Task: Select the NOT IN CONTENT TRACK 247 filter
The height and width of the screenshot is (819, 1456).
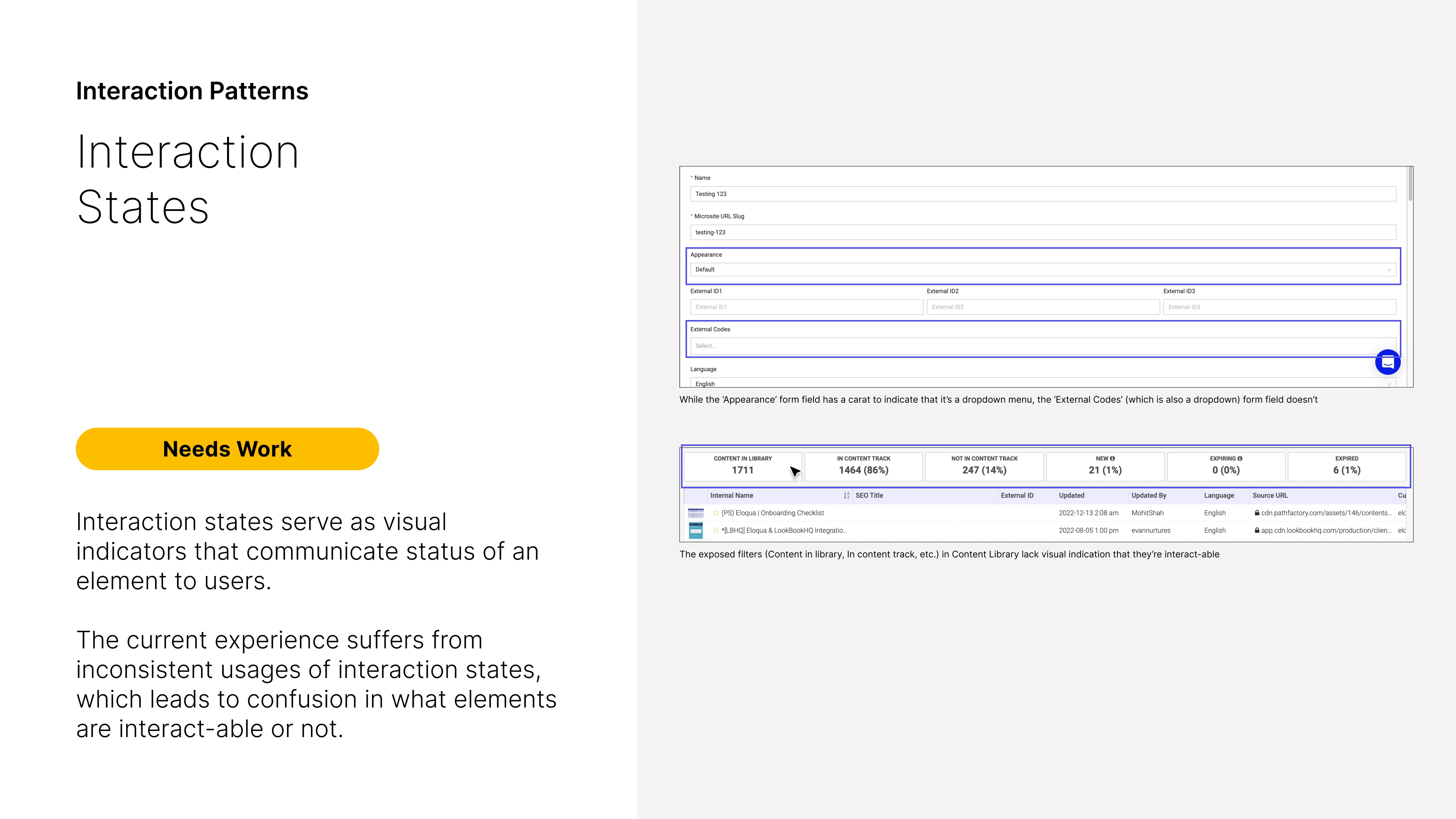Action: [985, 466]
